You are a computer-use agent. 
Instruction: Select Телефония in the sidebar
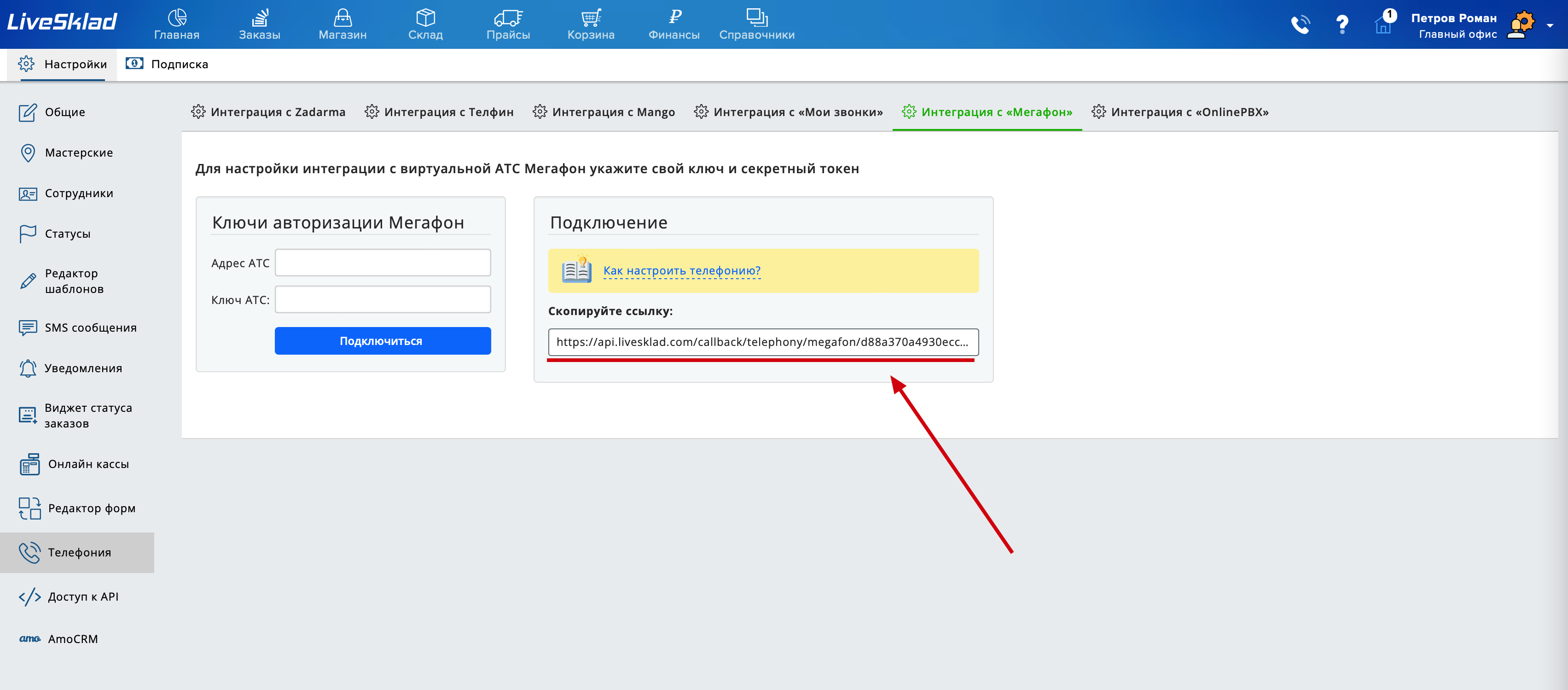[x=77, y=553]
